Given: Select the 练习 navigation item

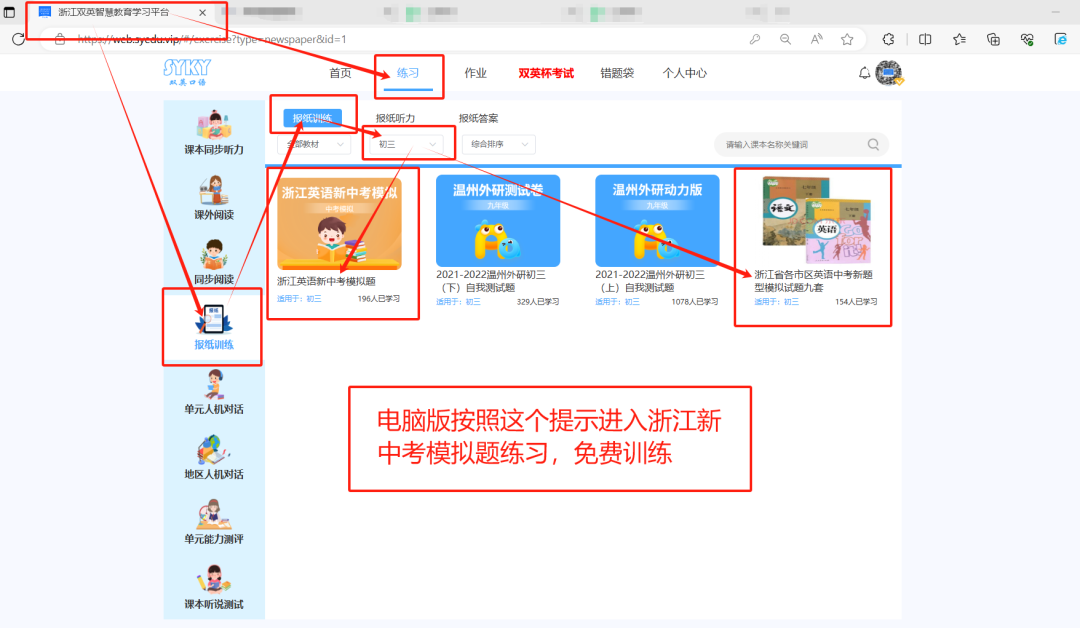Looking at the screenshot, I should pos(408,73).
